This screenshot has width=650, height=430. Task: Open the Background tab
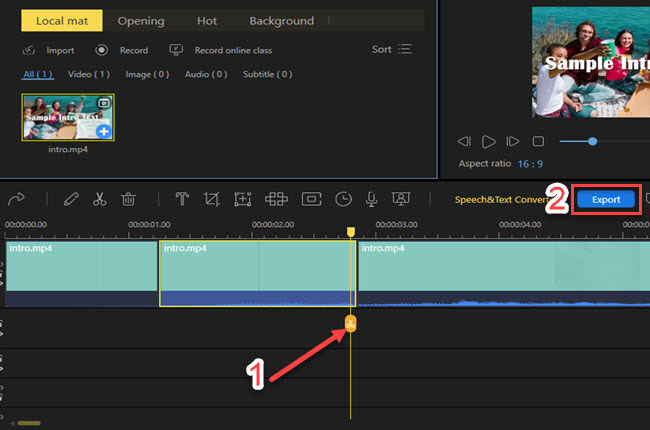(x=281, y=20)
